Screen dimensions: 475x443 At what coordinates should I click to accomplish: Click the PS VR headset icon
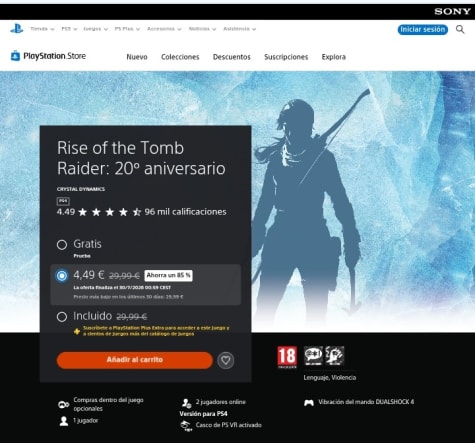pyautogui.click(x=186, y=426)
